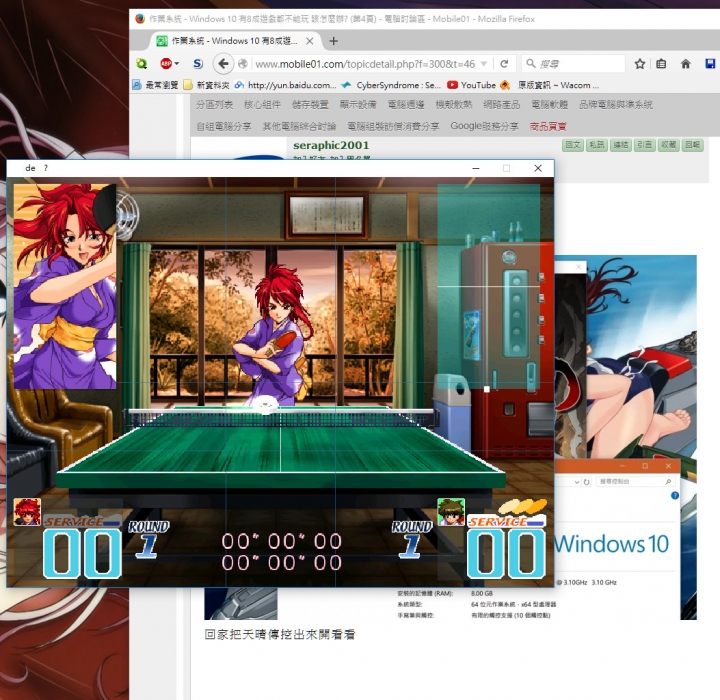Click the post text 回家把天晴傳挖出來開看看
Viewport: 720px width, 700px height.
click(280, 635)
